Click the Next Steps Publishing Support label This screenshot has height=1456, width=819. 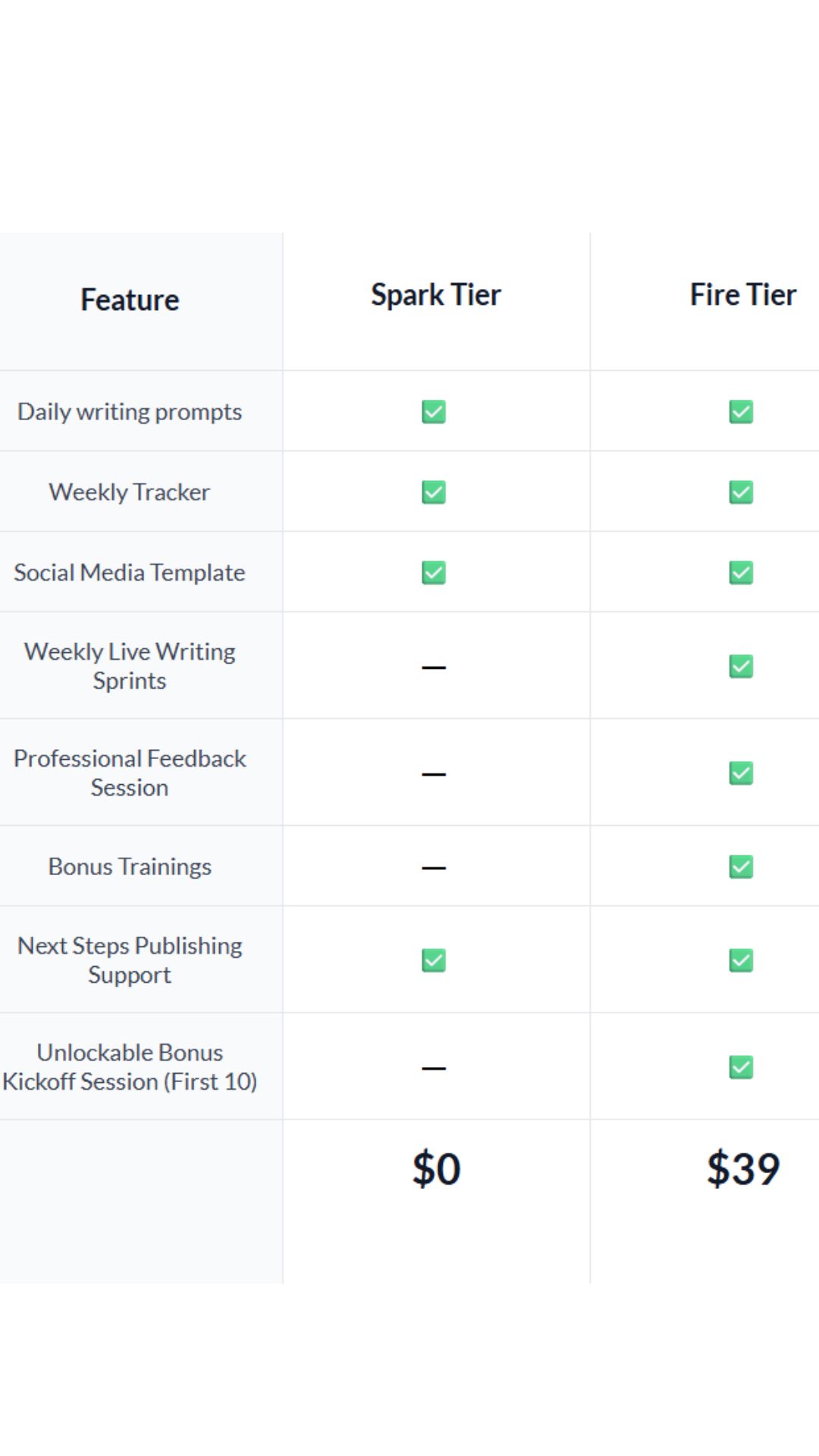[x=130, y=960]
